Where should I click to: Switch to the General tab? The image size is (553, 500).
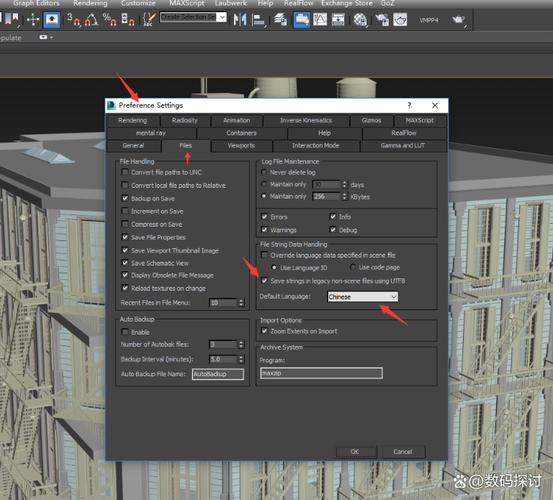pyautogui.click(x=133, y=146)
